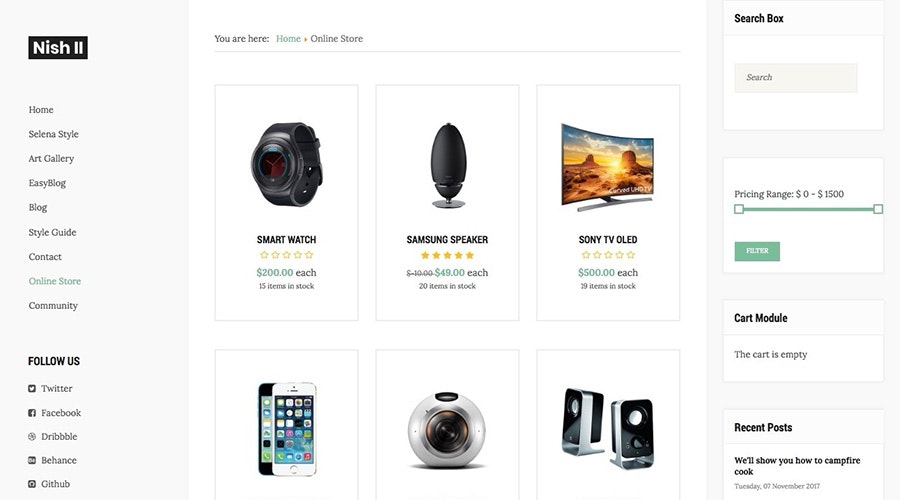Open the Selena Style menu item

(x=53, y=134)
